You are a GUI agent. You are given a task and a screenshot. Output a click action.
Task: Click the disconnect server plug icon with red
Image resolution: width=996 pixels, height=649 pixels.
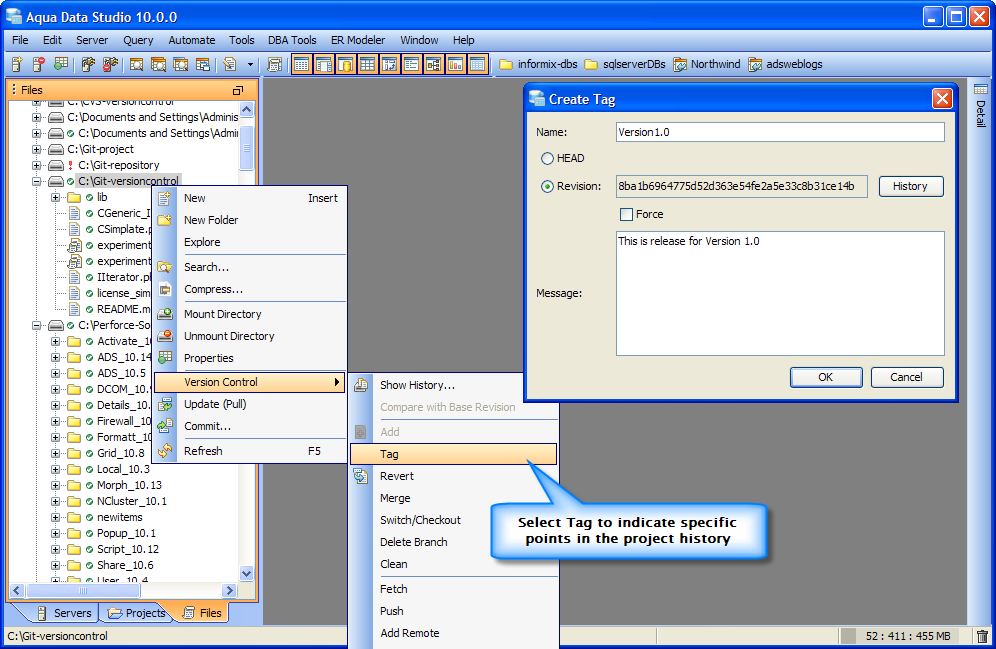coord(111,64)
